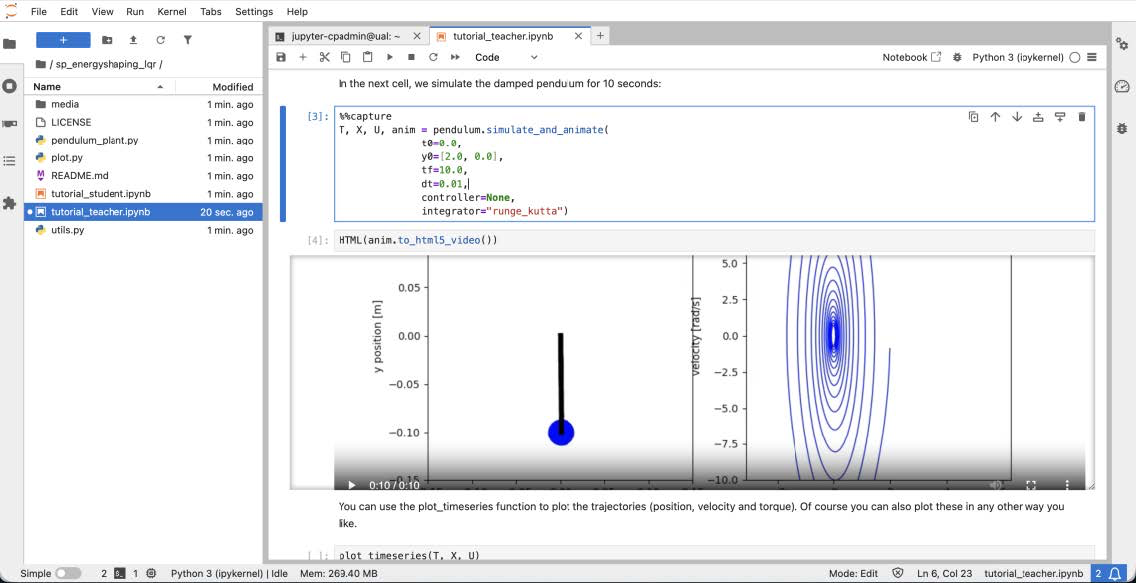
Task: Open the filter files dropdown in file browser
Action: (x=186, y=40)
